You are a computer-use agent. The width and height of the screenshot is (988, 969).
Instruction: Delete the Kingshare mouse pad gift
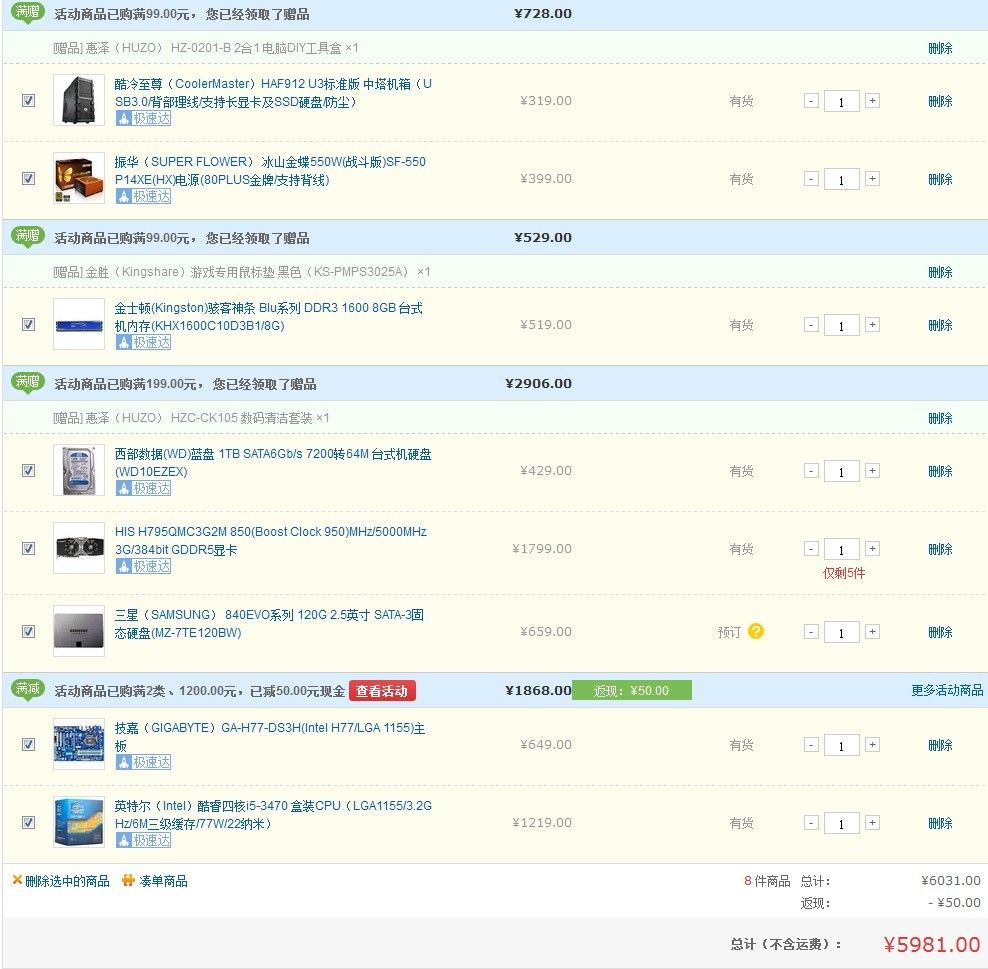[940, 273]
